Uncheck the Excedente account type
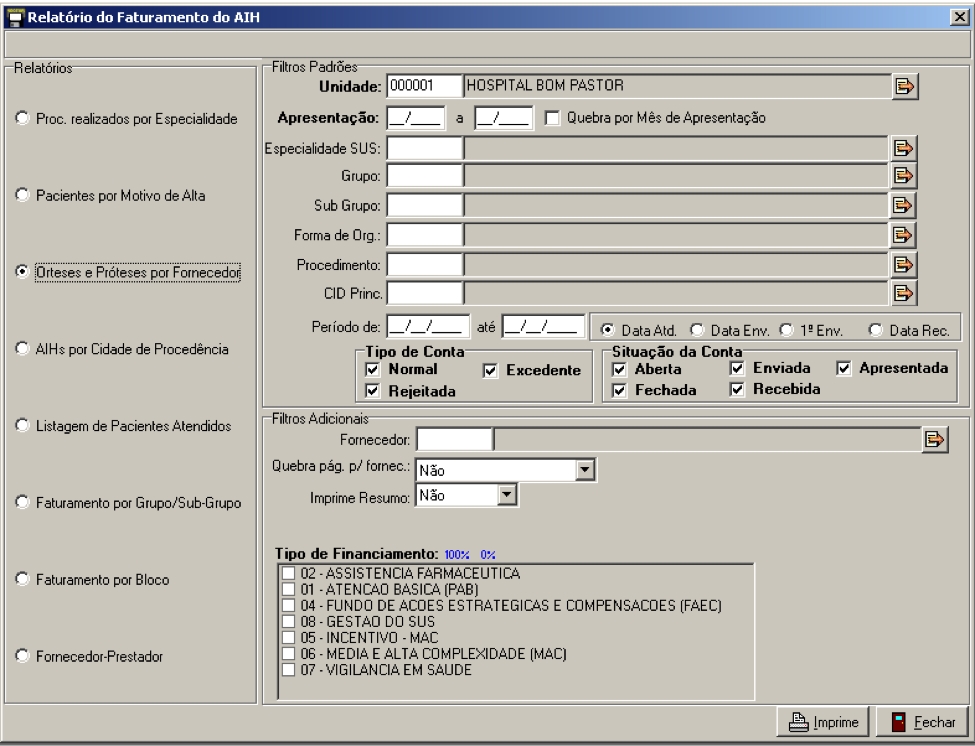This screenshot has width=975, height=746. pos(490,370)
